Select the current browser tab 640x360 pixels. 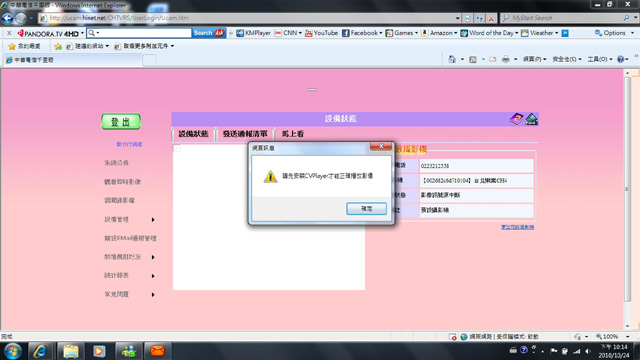coord(72,60)
